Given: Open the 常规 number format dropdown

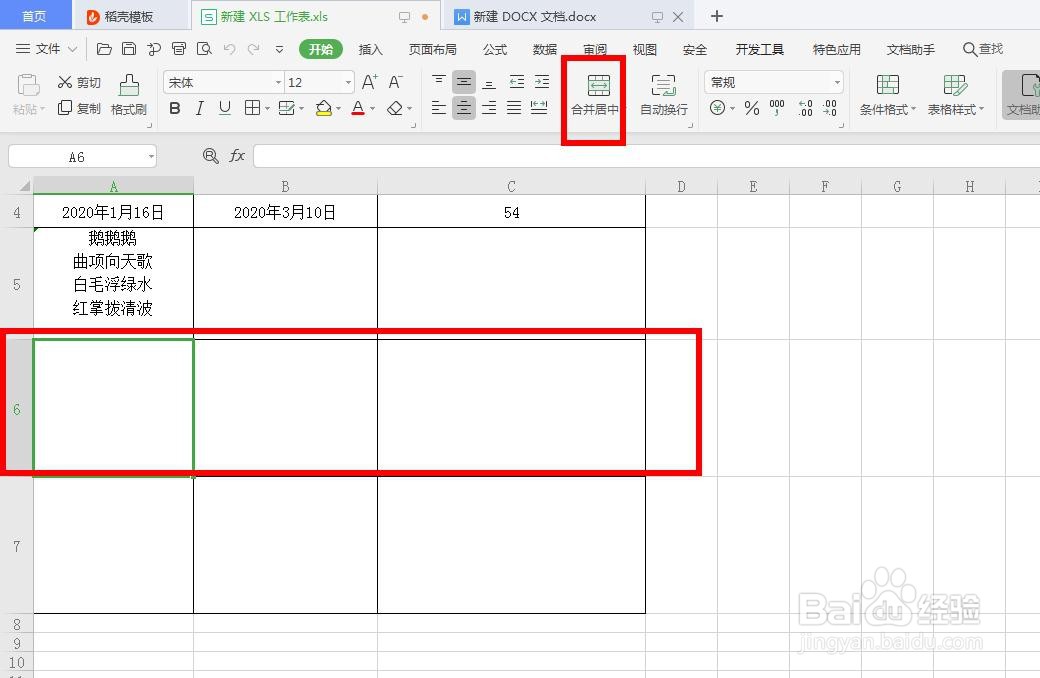Looking at the screenshot, I should [x=837, y=82].
